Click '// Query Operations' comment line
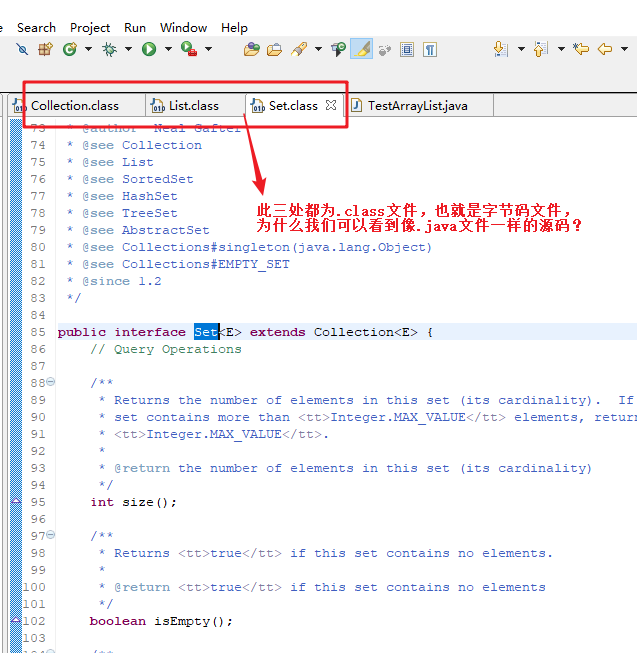The width and height of the screenshot is (637, 653). 166,349
